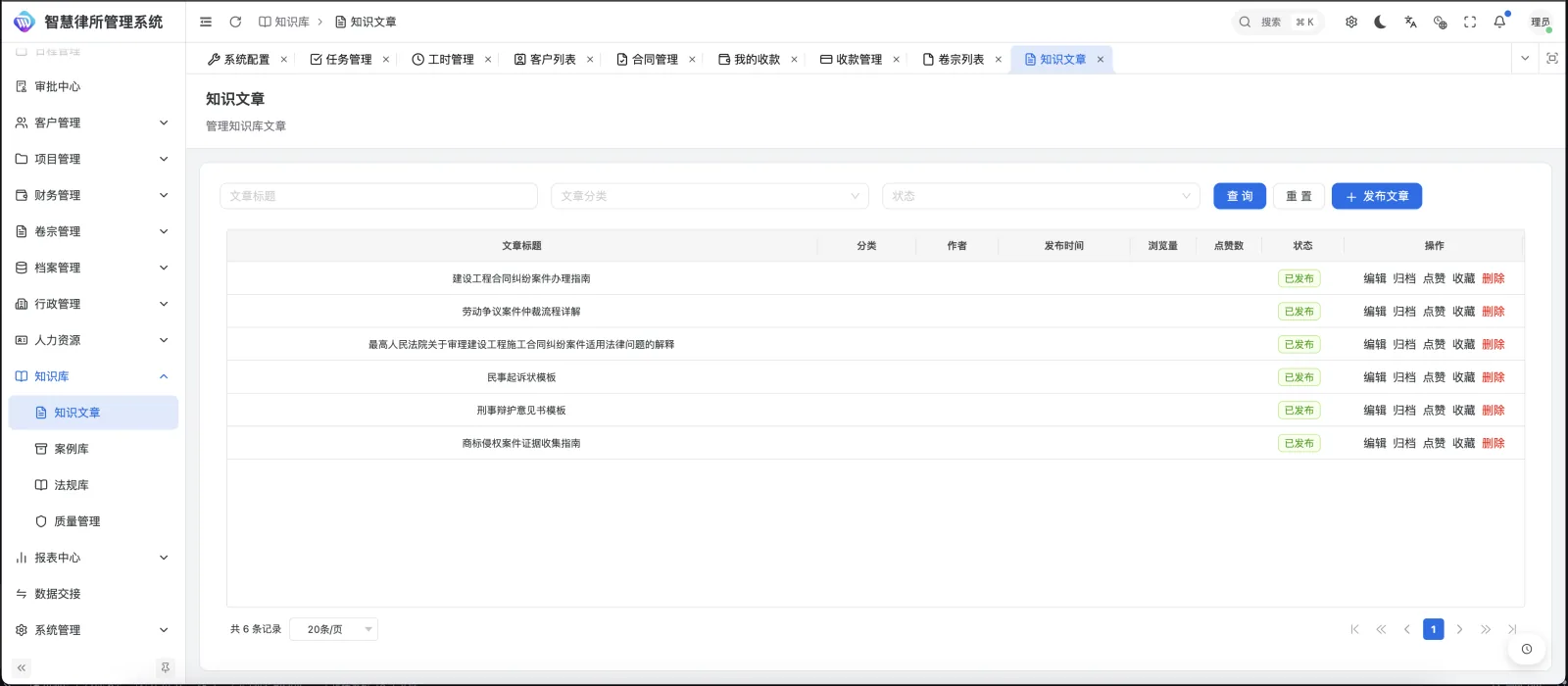Open the 文章分类 dropdown
Image resolution: width=1568 pixels, height=686 pixels.
(x=710, y=196)
